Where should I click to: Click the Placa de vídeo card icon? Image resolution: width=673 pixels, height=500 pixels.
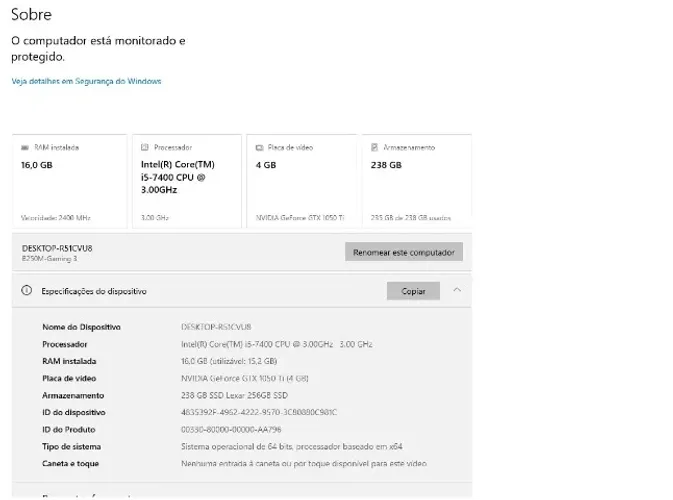259,148
